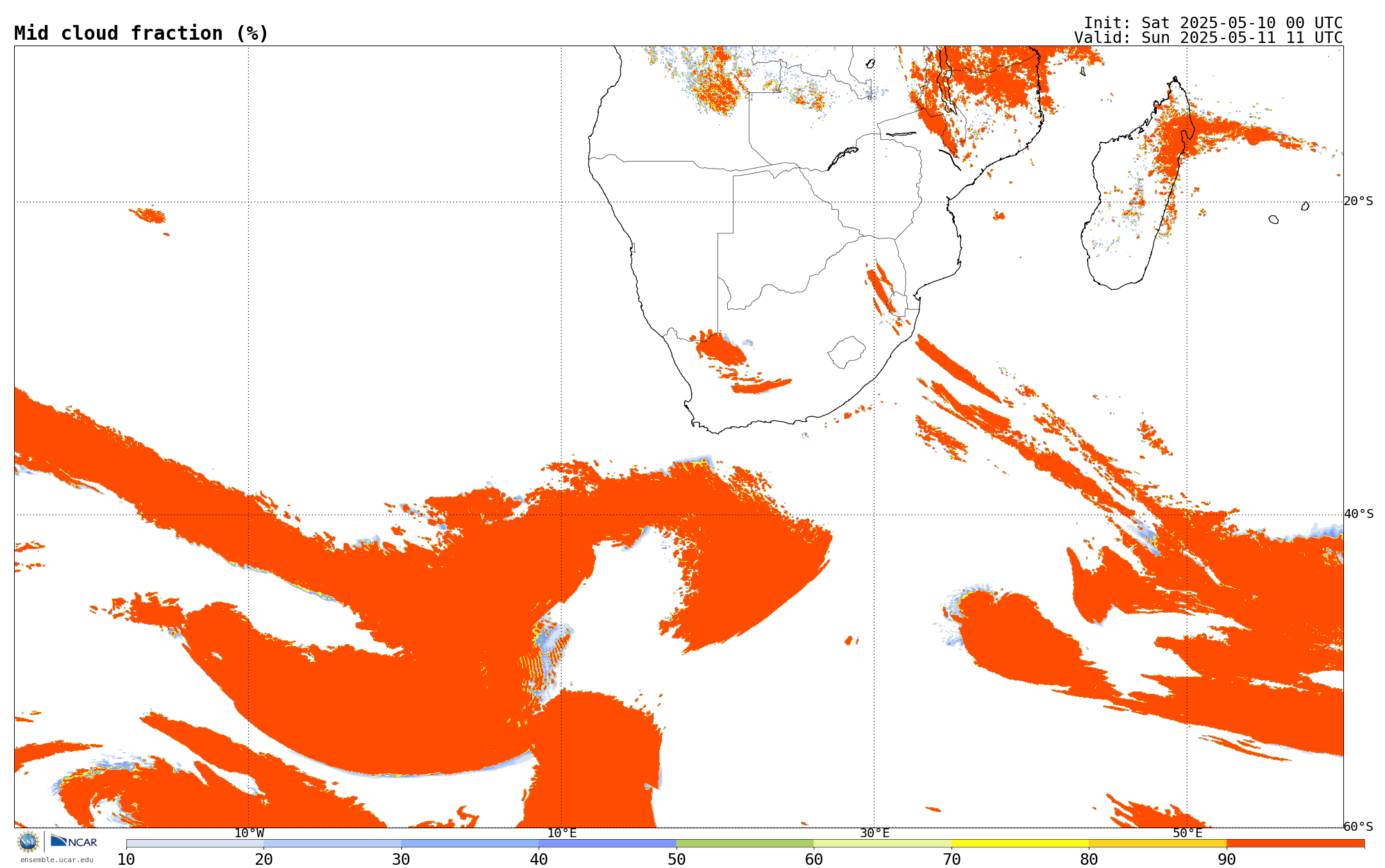The width and height of the screenshot is (1385, 868).
Task: Click the colorbar tick label 90
Action: [1227, 859]
